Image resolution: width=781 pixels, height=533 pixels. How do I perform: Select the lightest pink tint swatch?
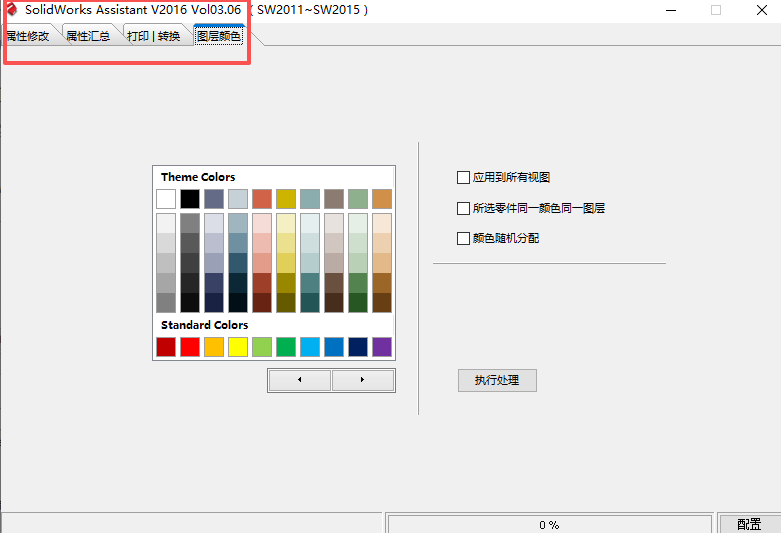(x=261, y=224)
